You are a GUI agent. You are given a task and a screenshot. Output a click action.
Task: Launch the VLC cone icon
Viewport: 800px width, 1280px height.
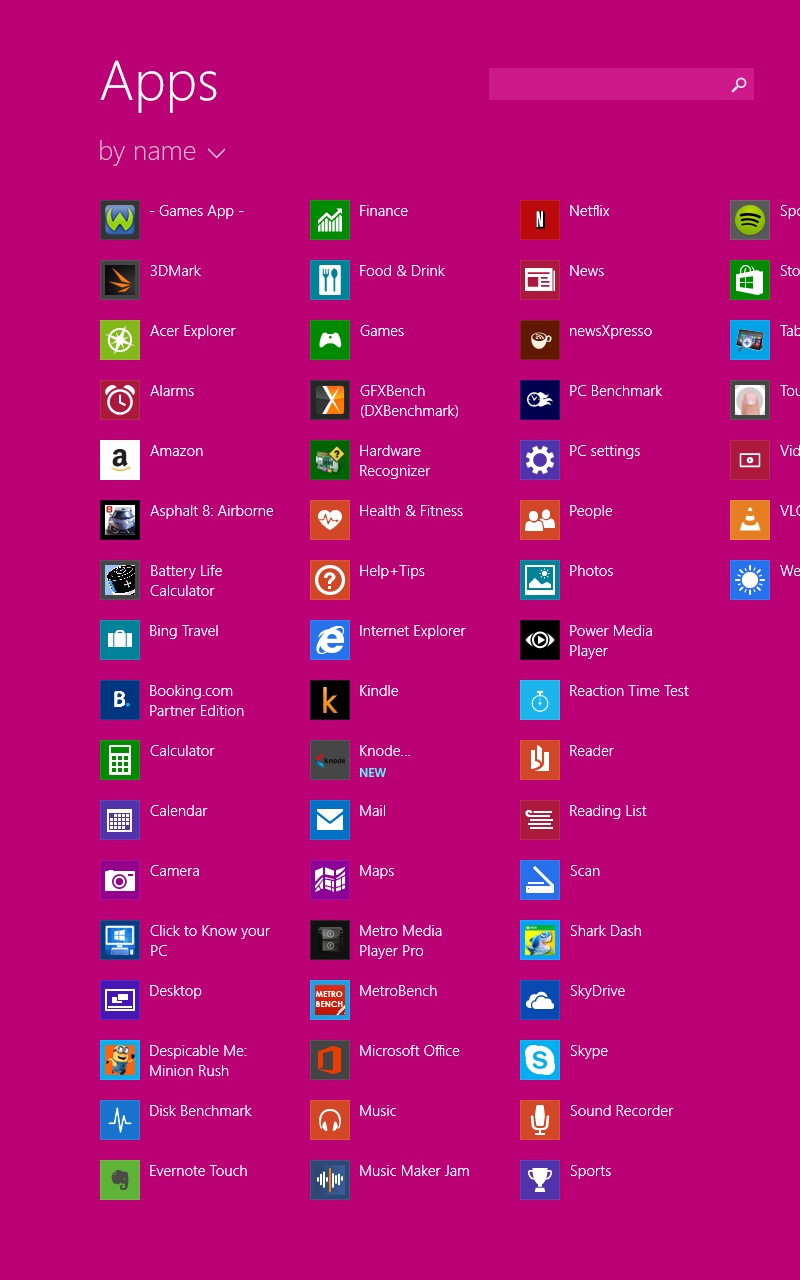[x=750, y=520]
